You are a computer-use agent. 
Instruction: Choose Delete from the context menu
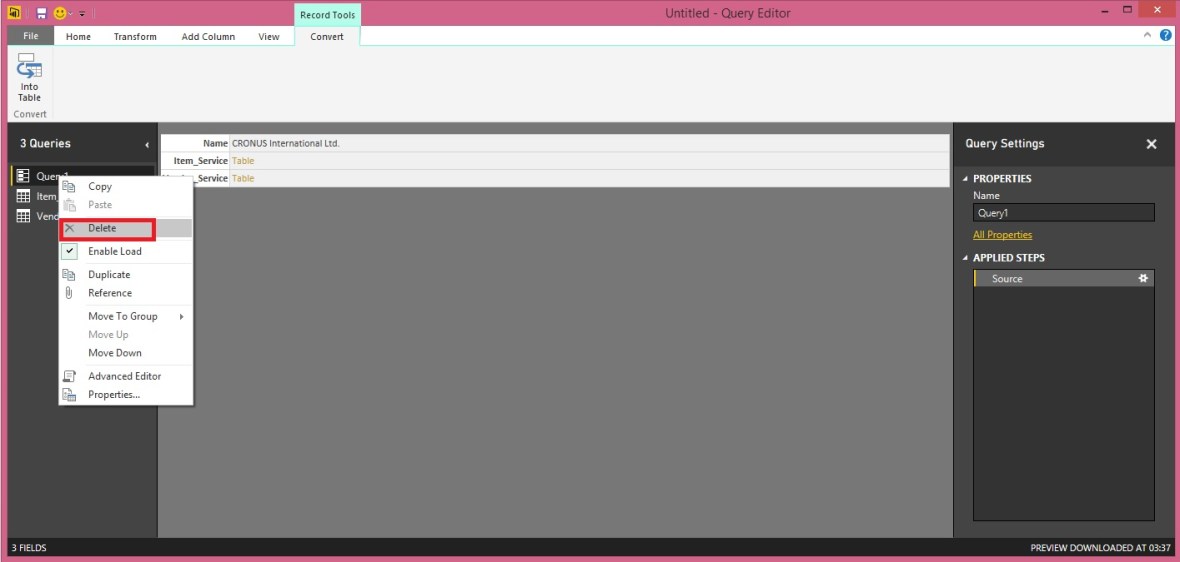tap(126, 228)
